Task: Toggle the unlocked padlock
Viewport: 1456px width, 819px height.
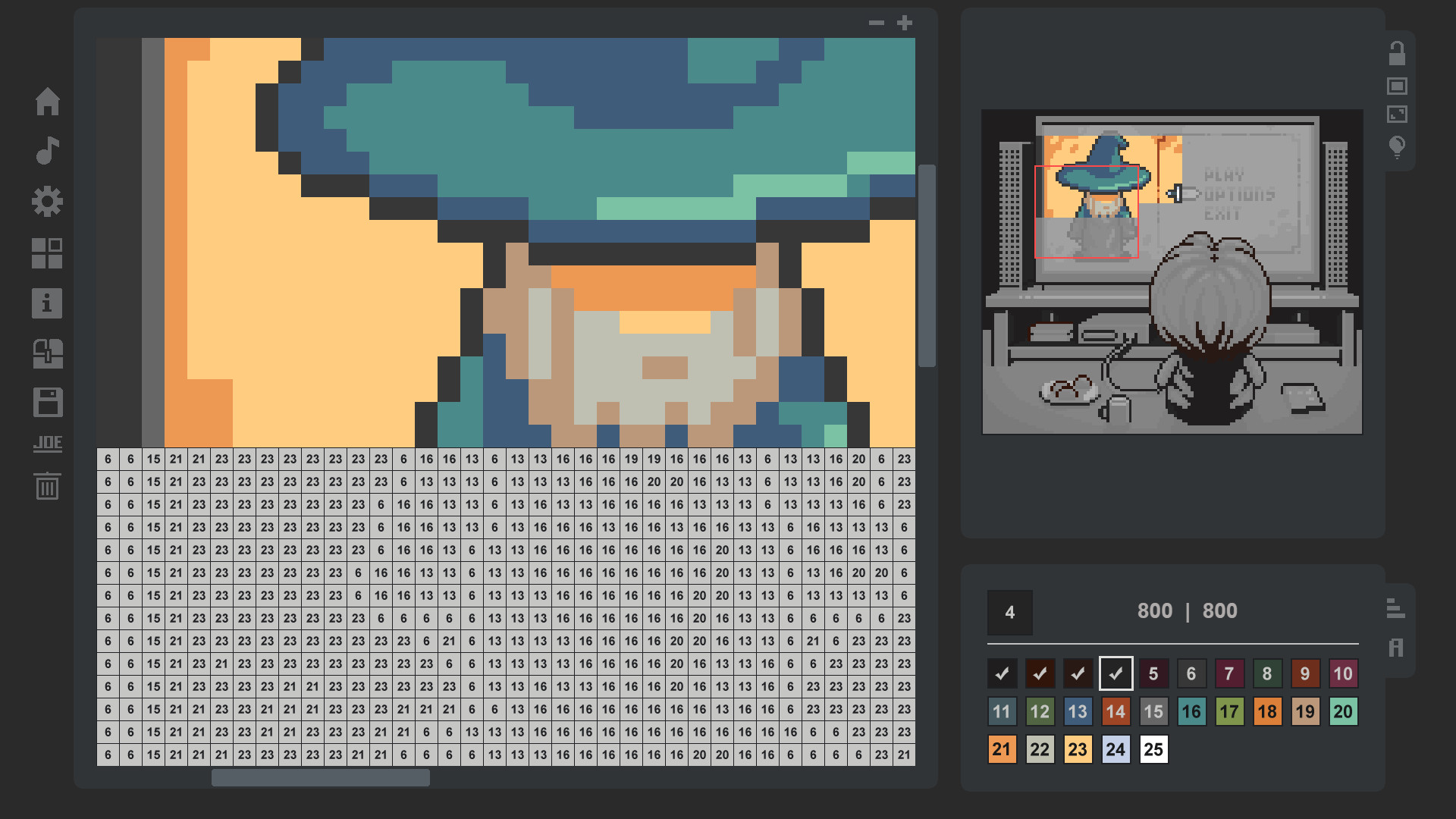Action: (x=1398, y=52)
